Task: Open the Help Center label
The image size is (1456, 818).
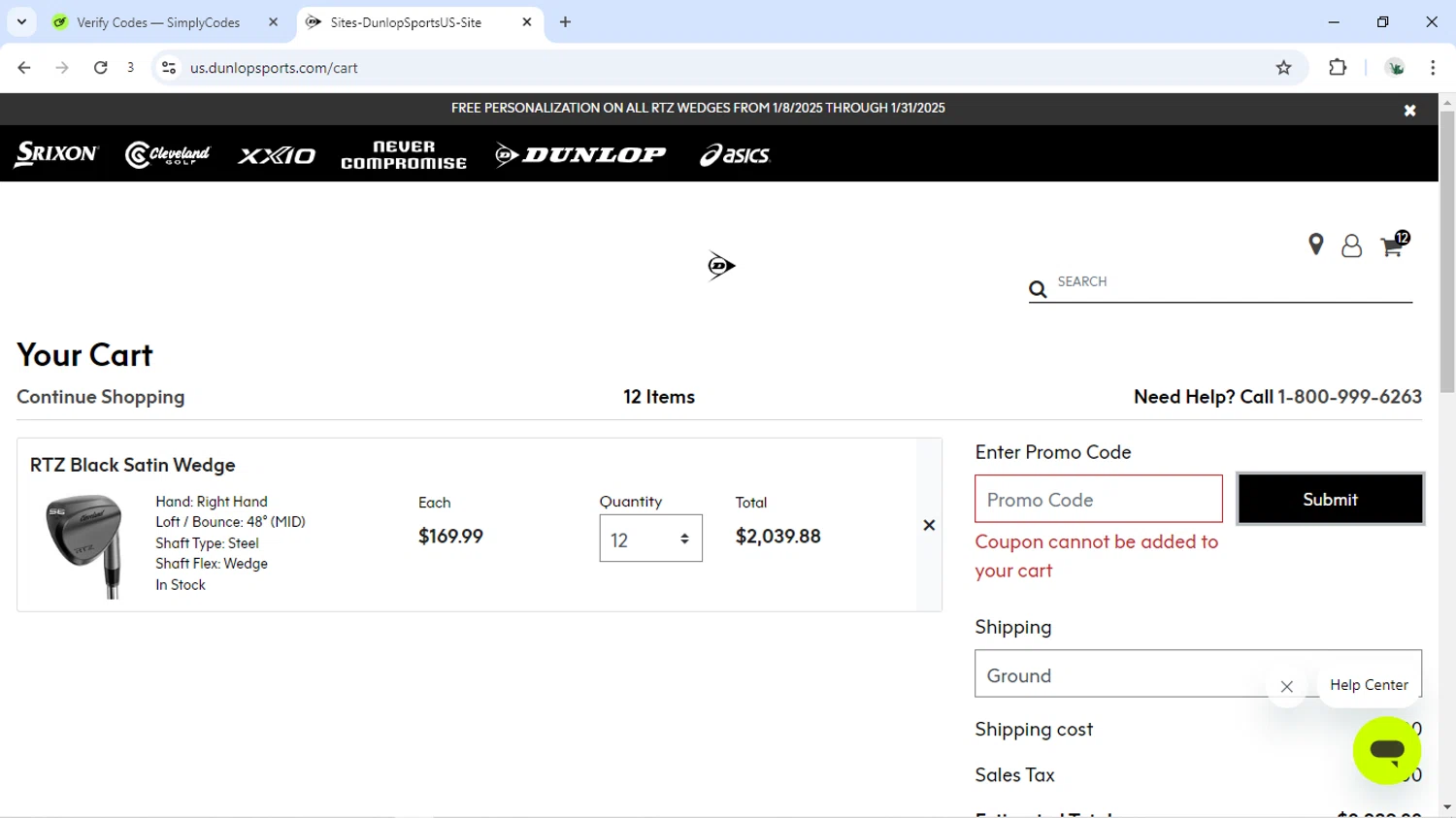Action: pyautogui.click(x=1369, y=685)
